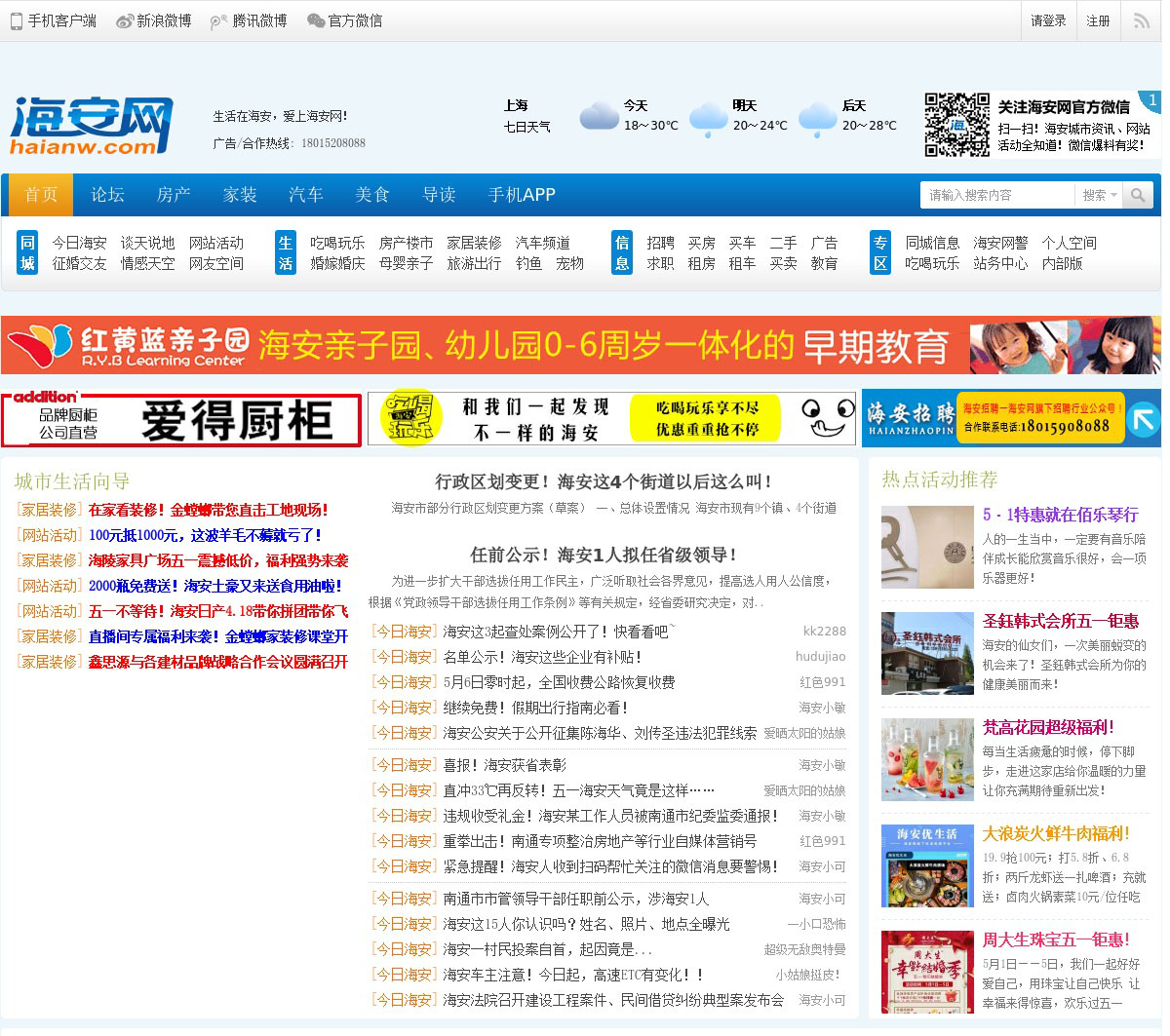This screenshot has width=1170, height=1036.
Task: Click the 腾讯微博 icon in top bar
Action: 219,20
